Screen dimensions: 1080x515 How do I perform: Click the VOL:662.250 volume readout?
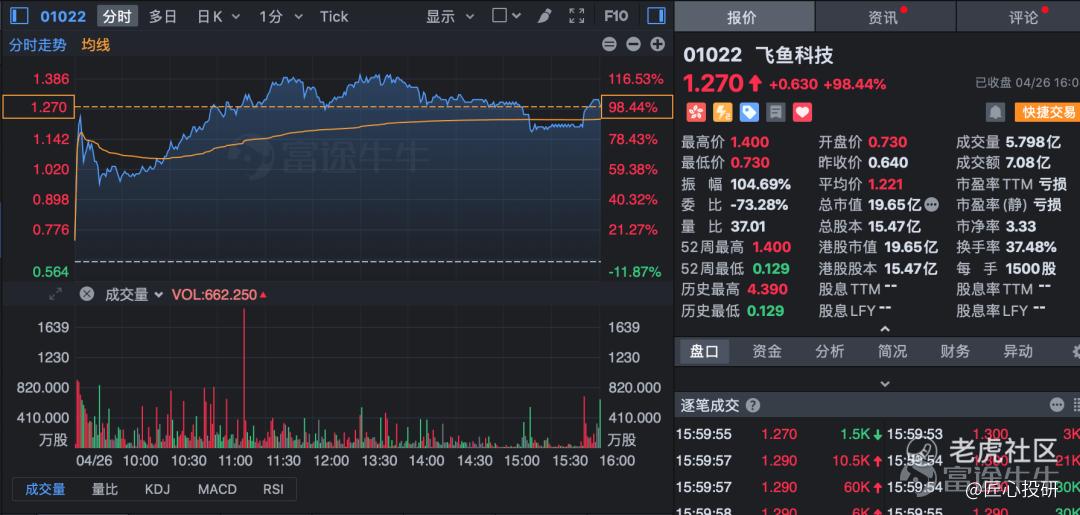click(x=219, y=295)
